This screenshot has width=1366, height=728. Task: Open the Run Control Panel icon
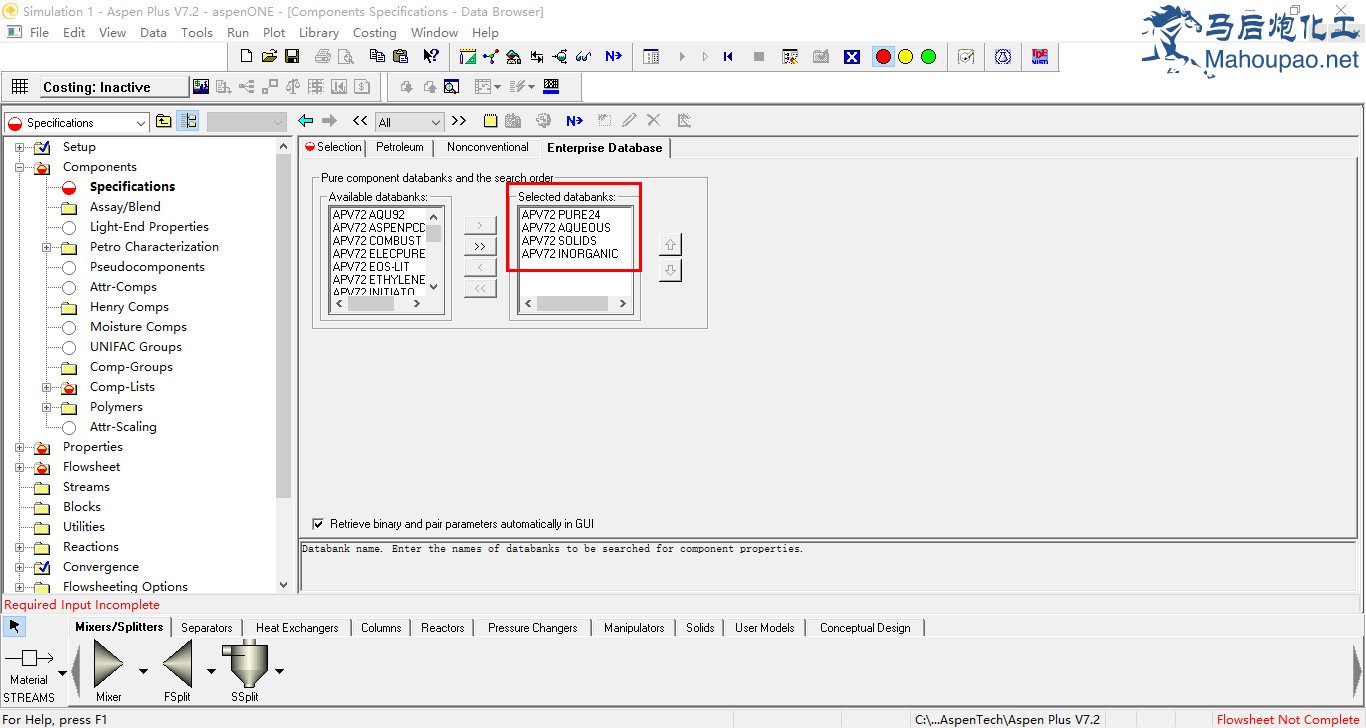click(x=651, y=57)
